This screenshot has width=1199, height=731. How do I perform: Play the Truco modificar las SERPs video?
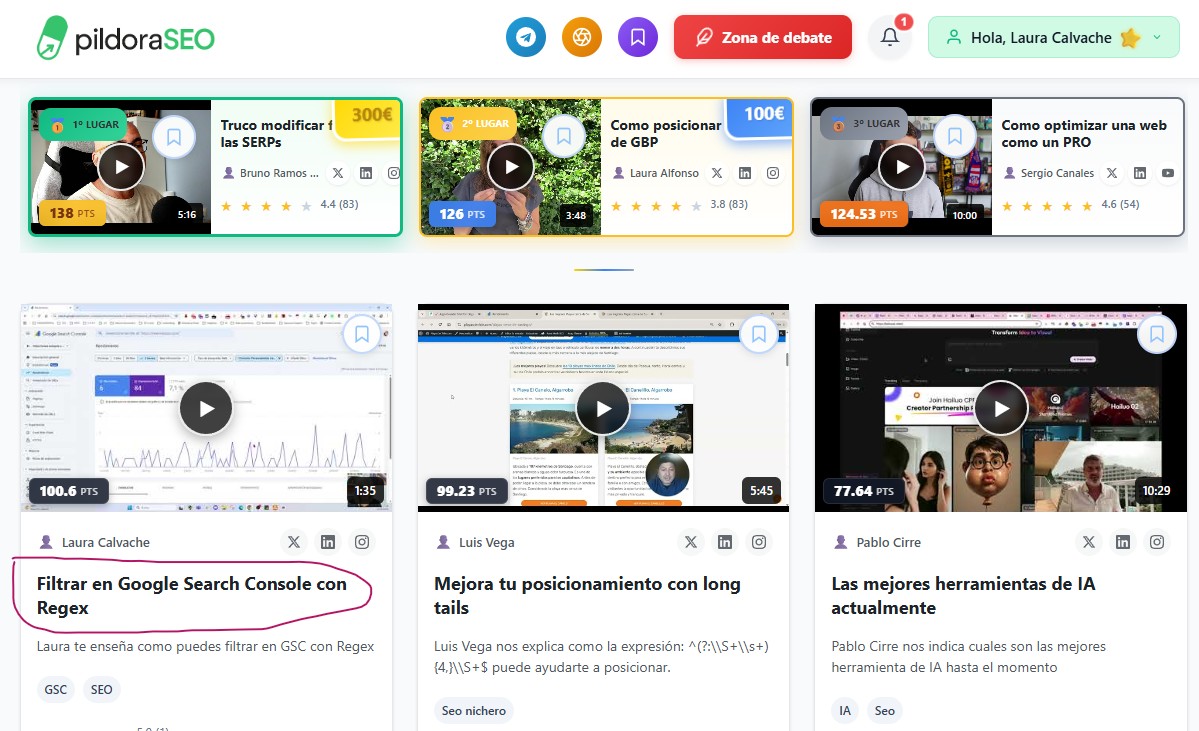pos(121,167)
